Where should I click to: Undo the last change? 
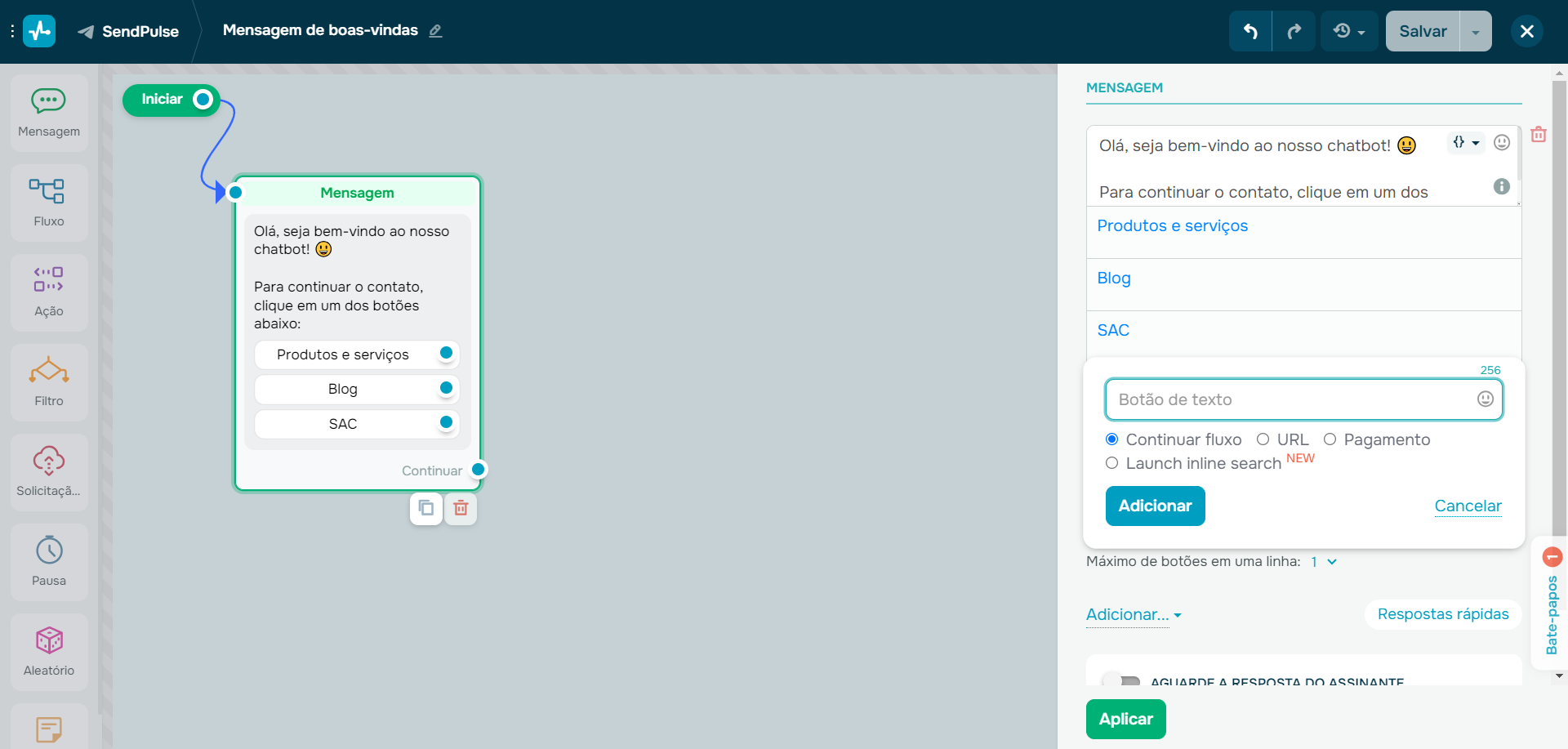click(1250, 31)
